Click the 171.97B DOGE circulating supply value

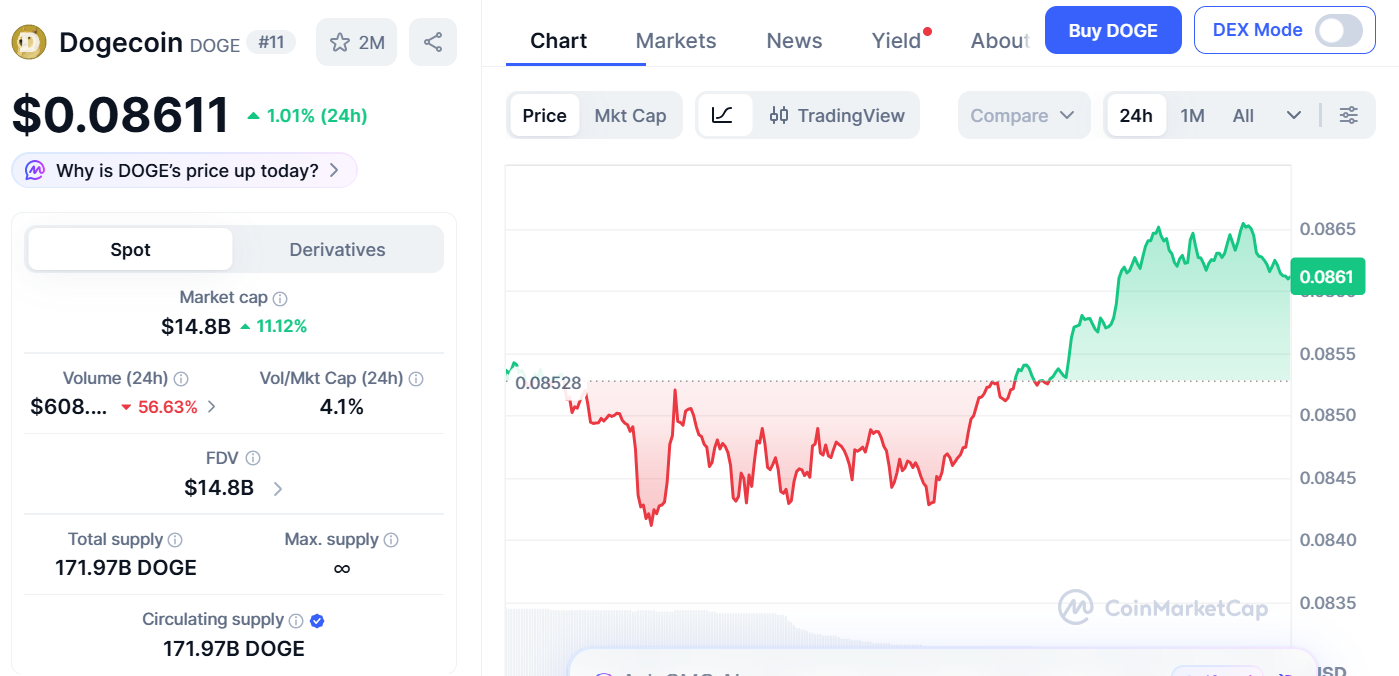(234, 648)
